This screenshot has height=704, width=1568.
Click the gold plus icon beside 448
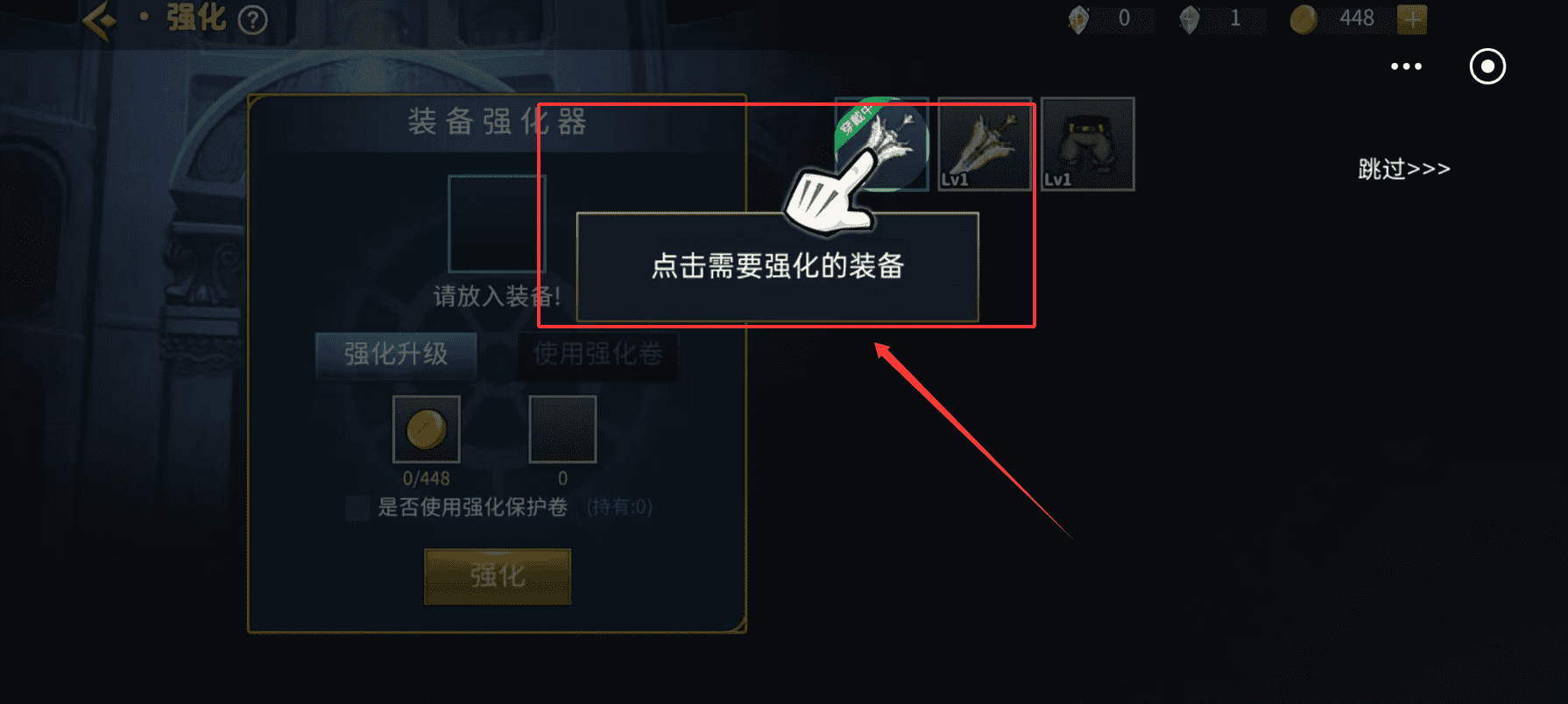pyautogui.click(x=1412, y=18)
